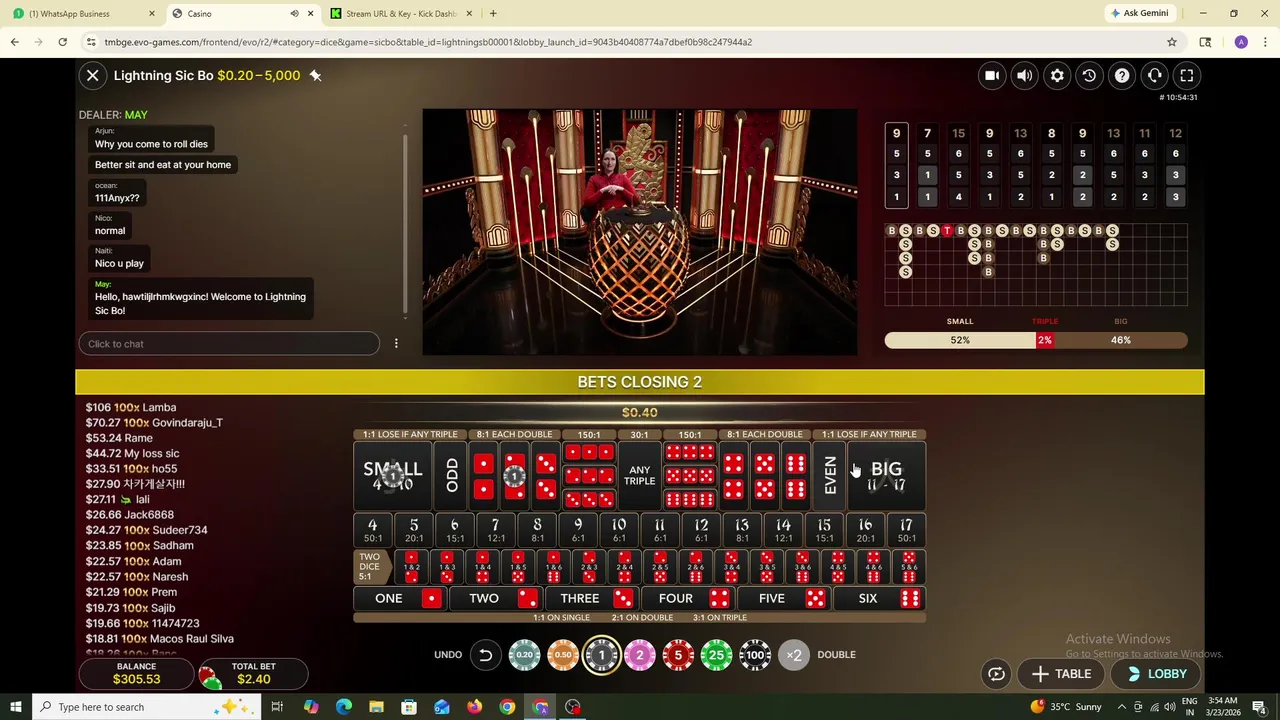This screenshot has width=1280, height=720.
Task: Mute the Casino tab audio icon
Action: click(294, 14)
